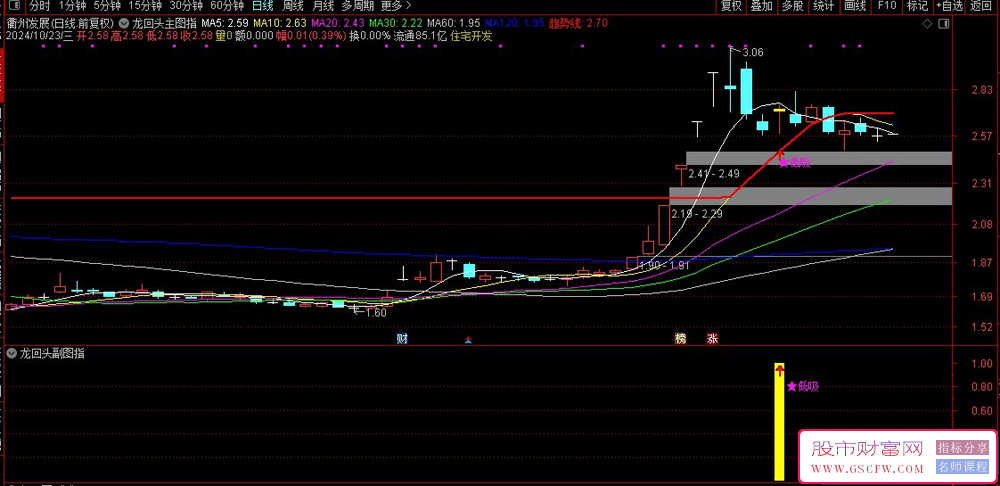
Task: Switch to 1分钟 period tab
Action: tap(72, 6)
